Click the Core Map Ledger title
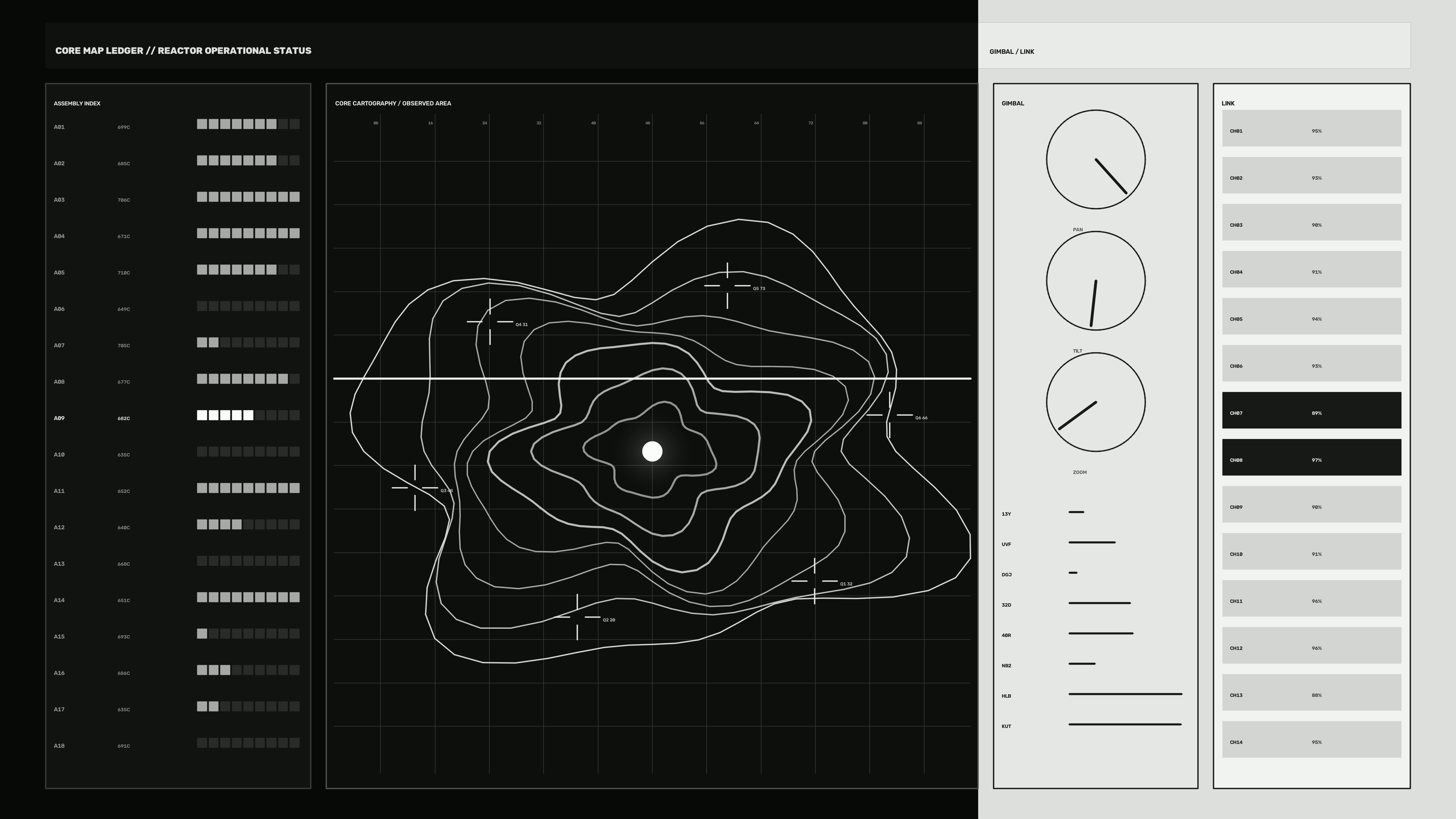This screenshot has height=819, width=1456. [183, 50]
